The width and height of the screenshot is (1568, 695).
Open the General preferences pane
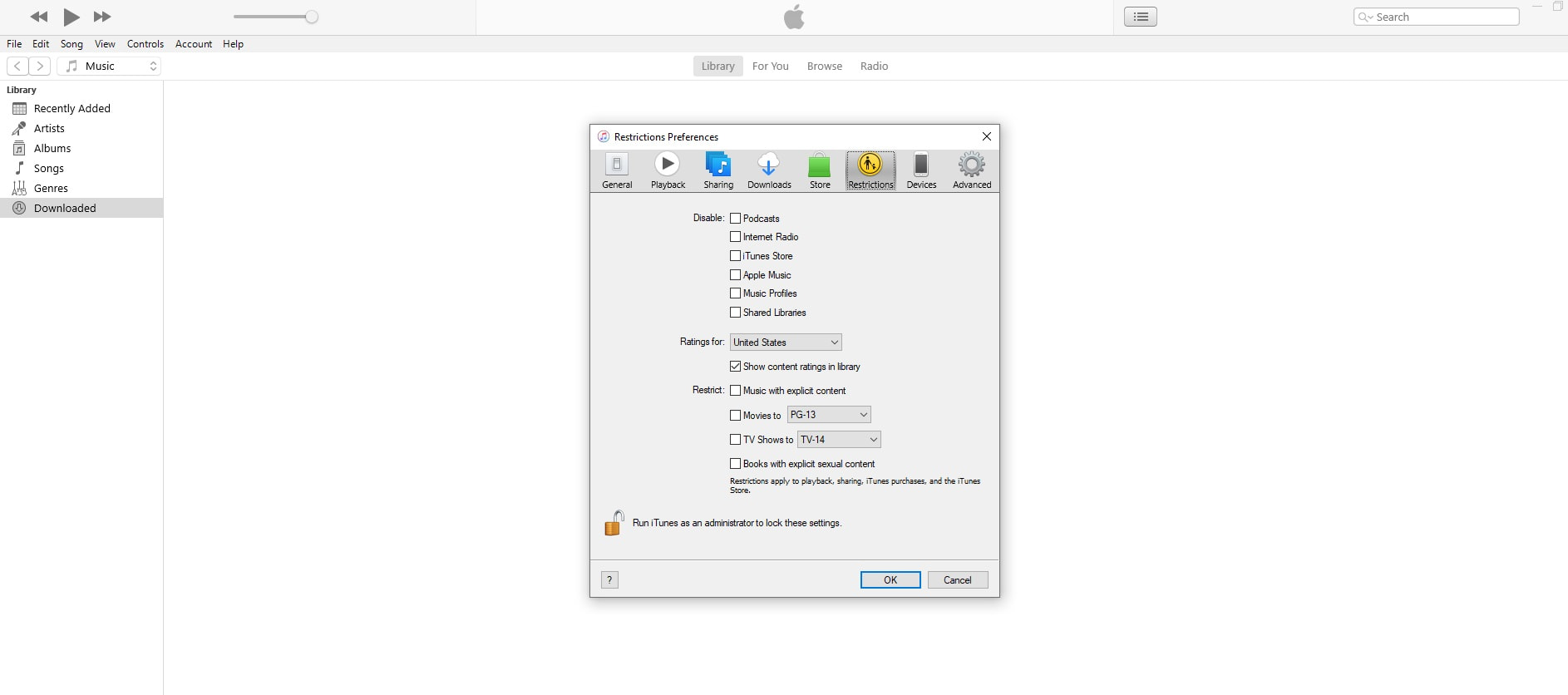[x=617, y=170]
